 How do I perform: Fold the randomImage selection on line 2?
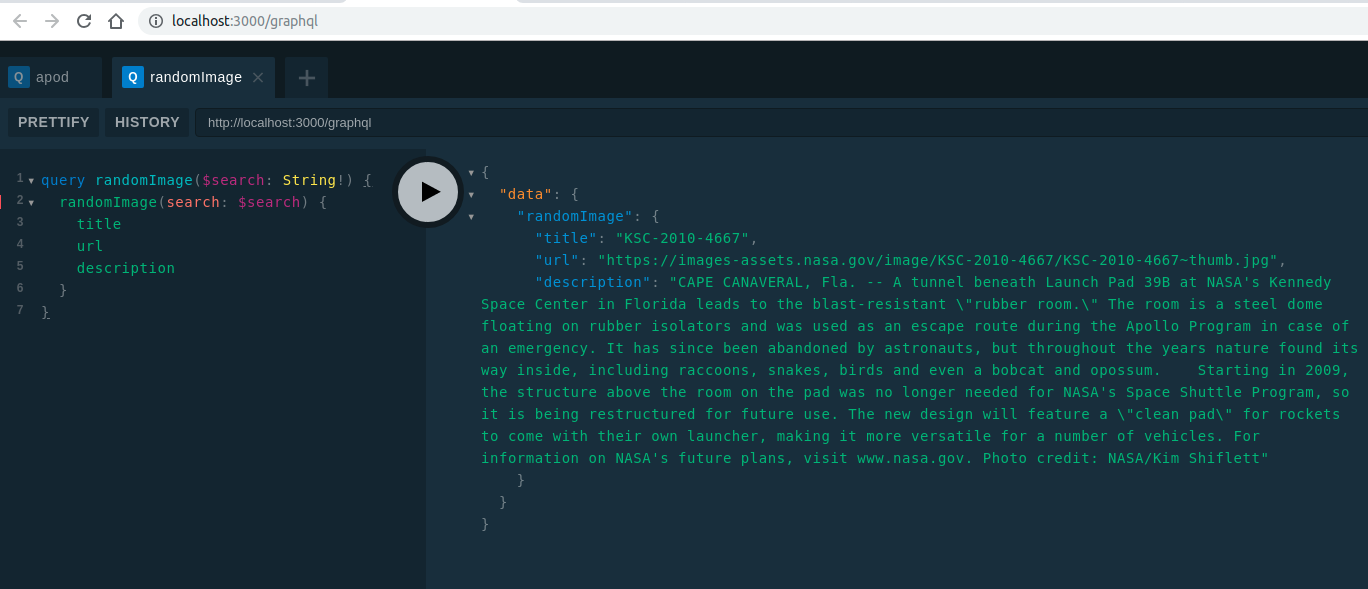[x=31, y=201]
